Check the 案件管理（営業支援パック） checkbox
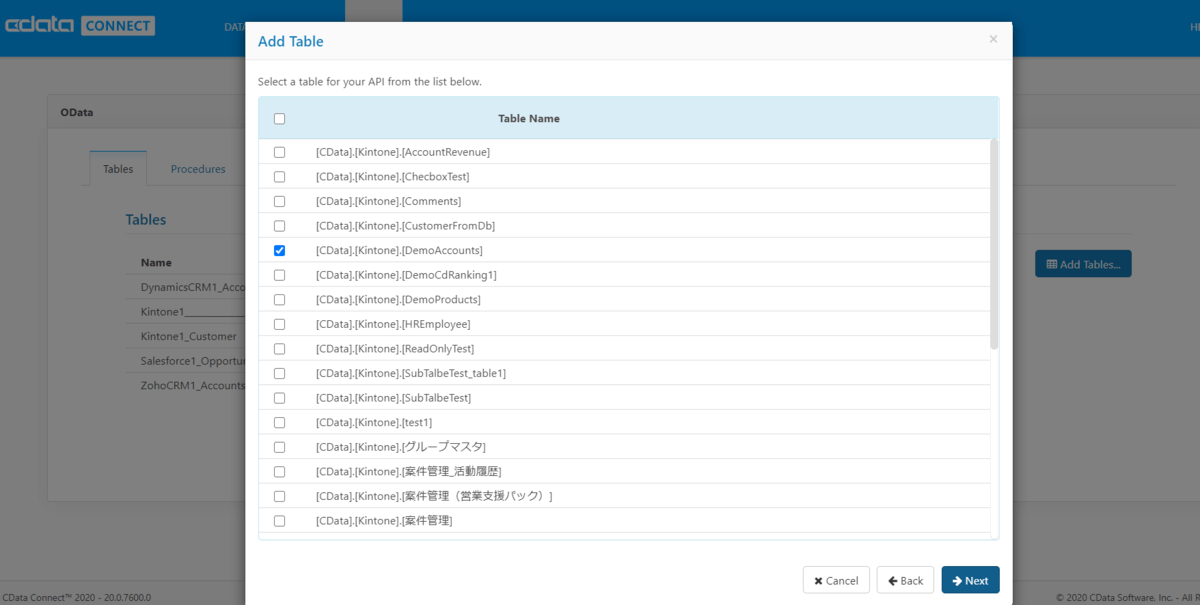This screenshot has height=605, width=1200. coord(279,495)
